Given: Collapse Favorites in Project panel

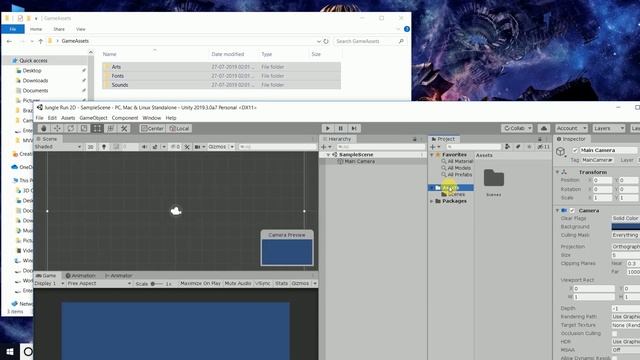Looking at the screenshot, I should 432,155.
